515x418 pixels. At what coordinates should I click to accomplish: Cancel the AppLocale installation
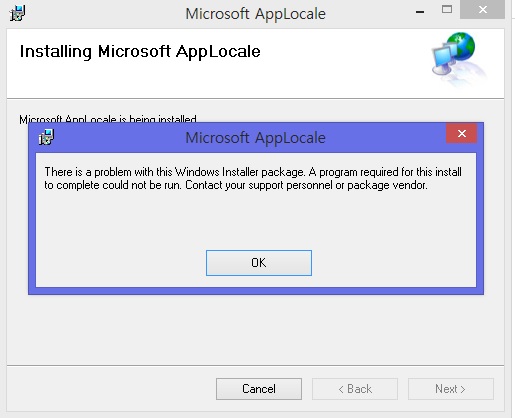coord(259,389)
